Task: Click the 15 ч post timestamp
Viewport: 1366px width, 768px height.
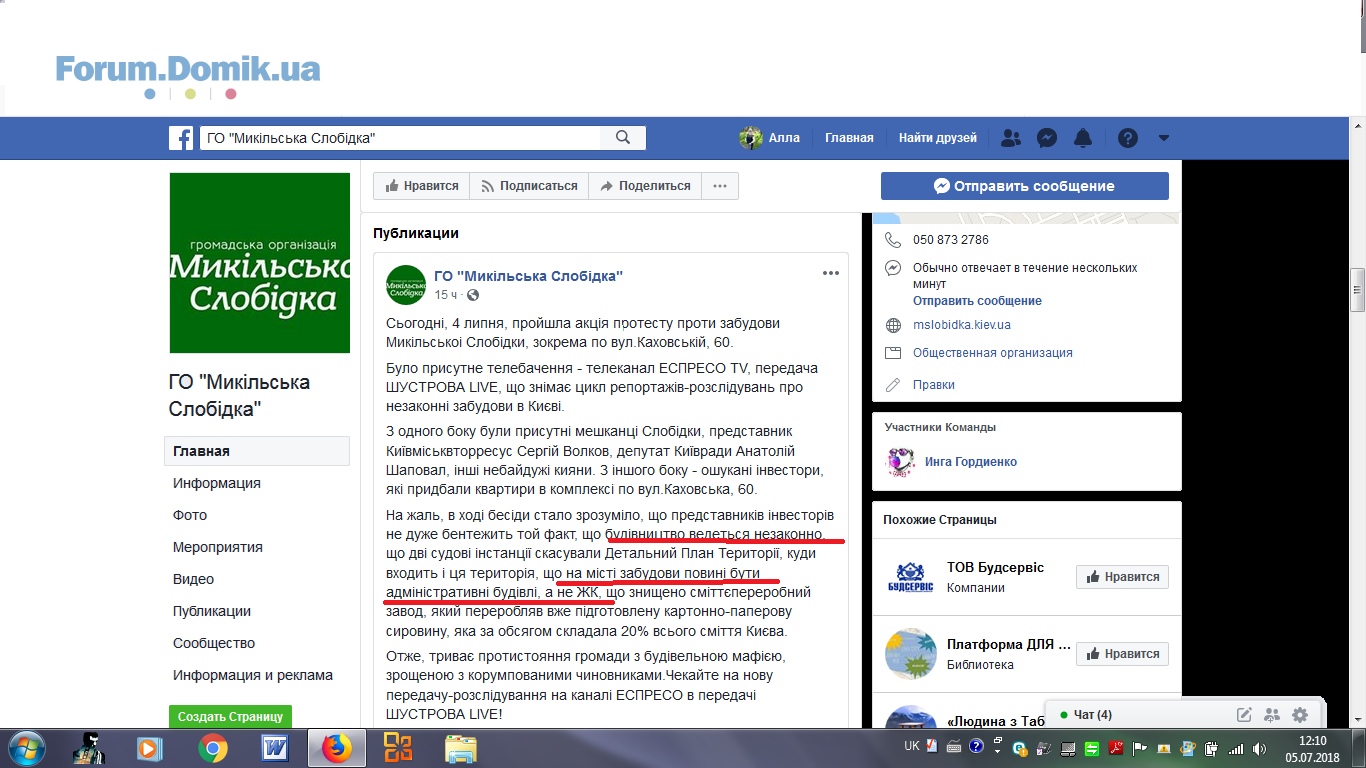Action: pos(446,295)
